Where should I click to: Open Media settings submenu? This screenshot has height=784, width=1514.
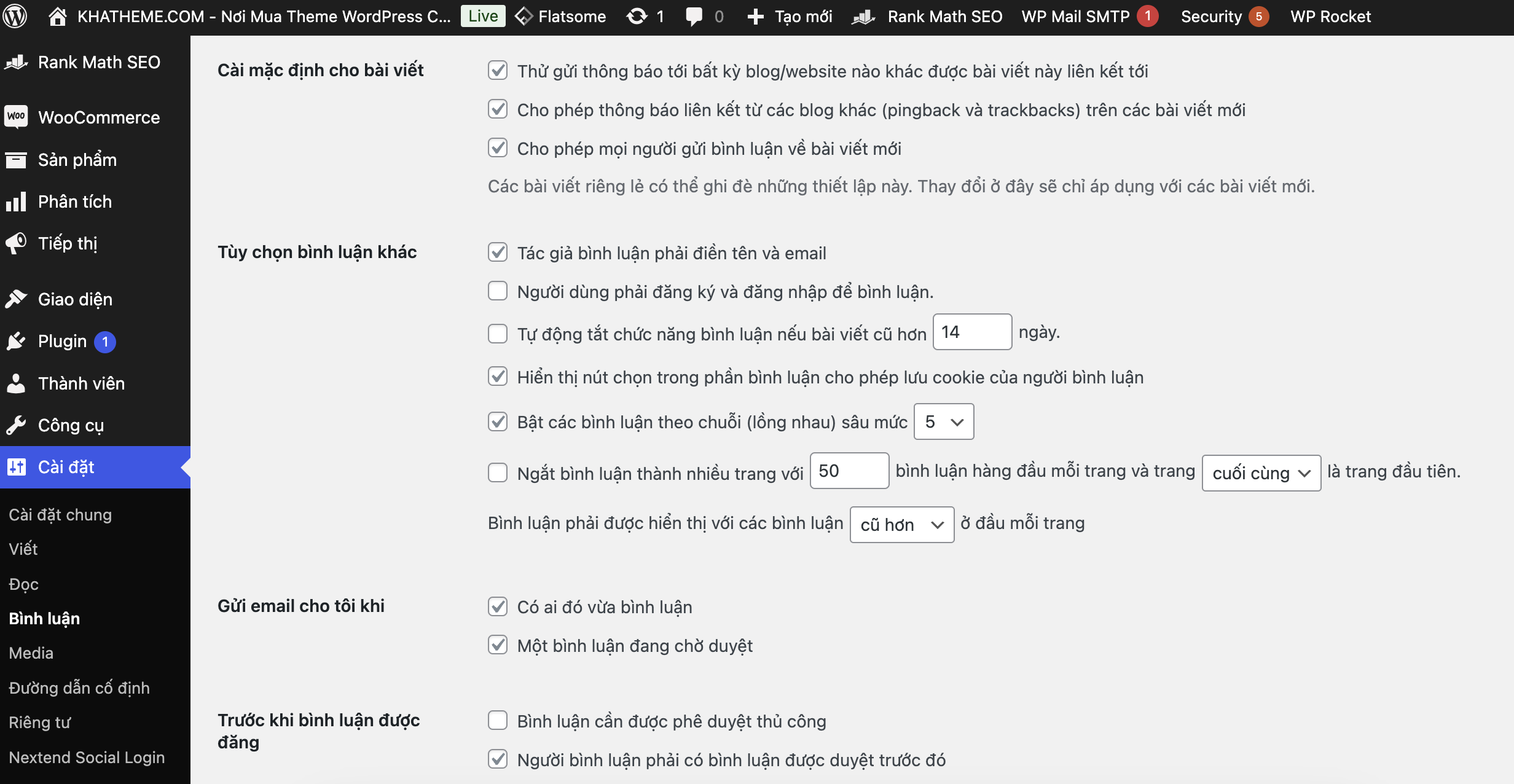pos(31,653)
